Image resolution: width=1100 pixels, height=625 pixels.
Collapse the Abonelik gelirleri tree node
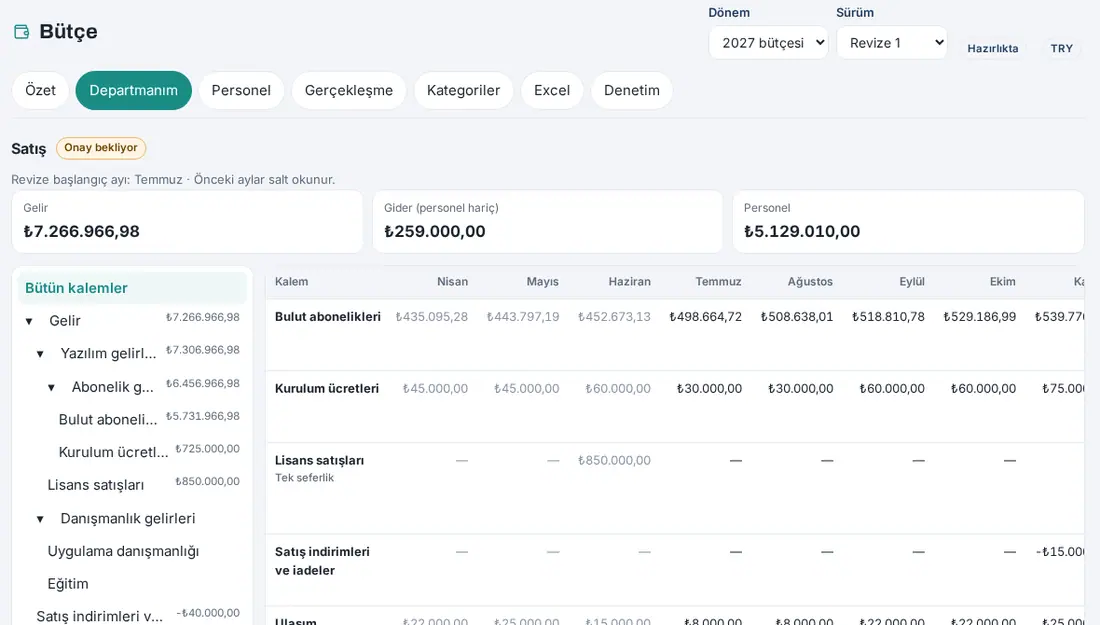coord(51,387)
